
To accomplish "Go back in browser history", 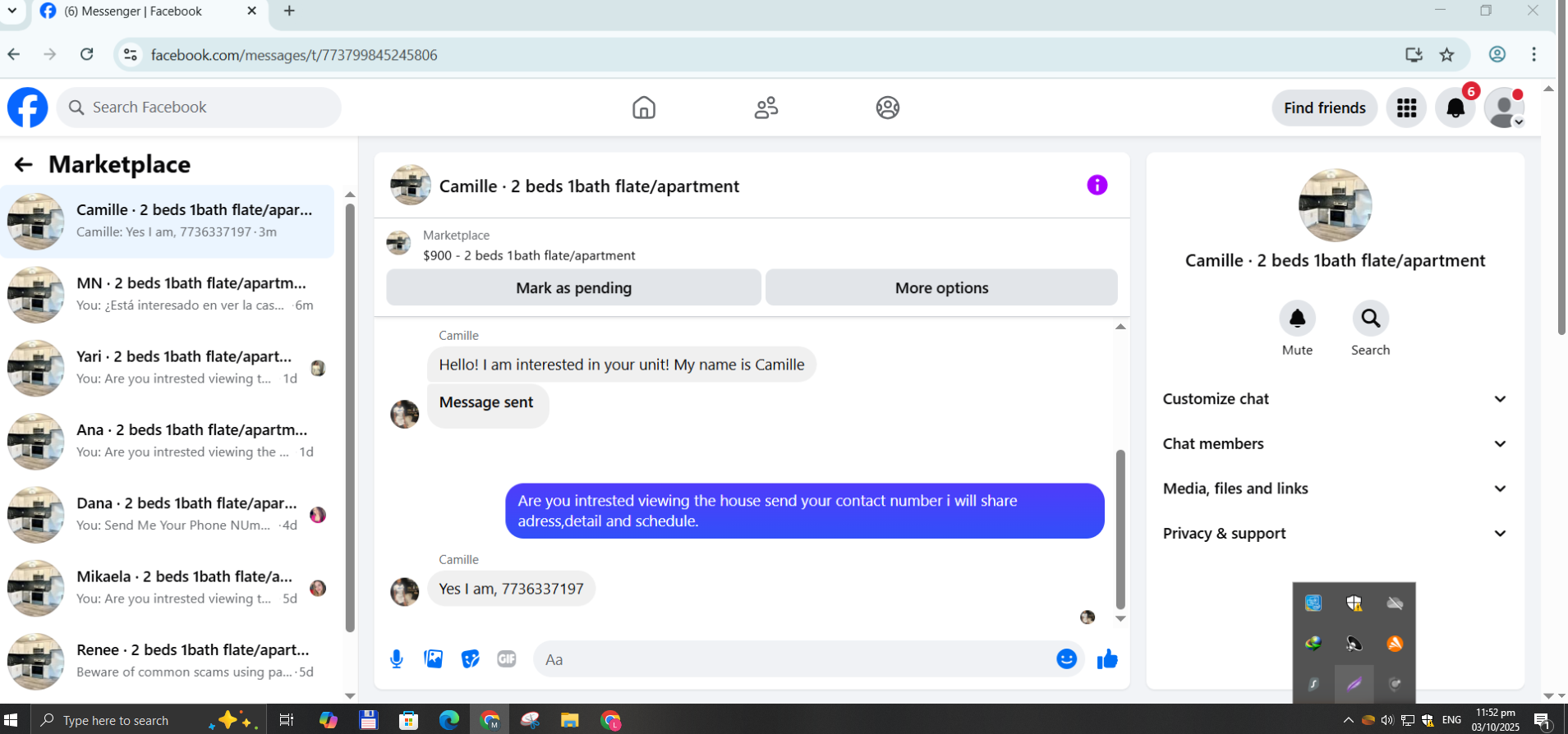I will pyautogui.click(x=14, y=54).
